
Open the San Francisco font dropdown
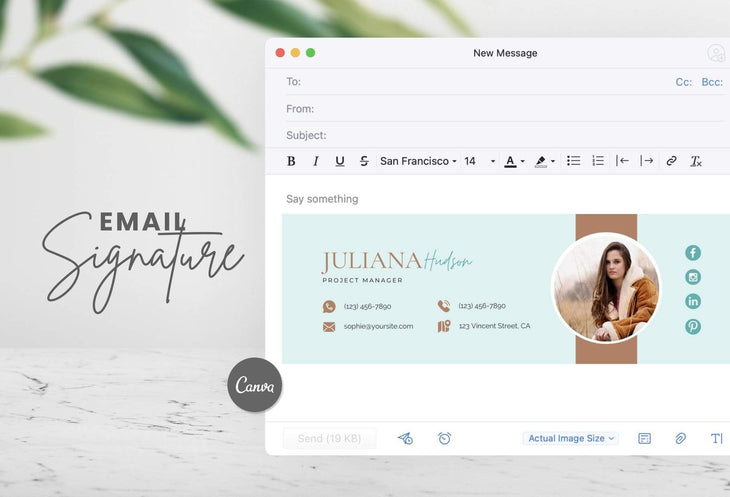coord(418,161)
